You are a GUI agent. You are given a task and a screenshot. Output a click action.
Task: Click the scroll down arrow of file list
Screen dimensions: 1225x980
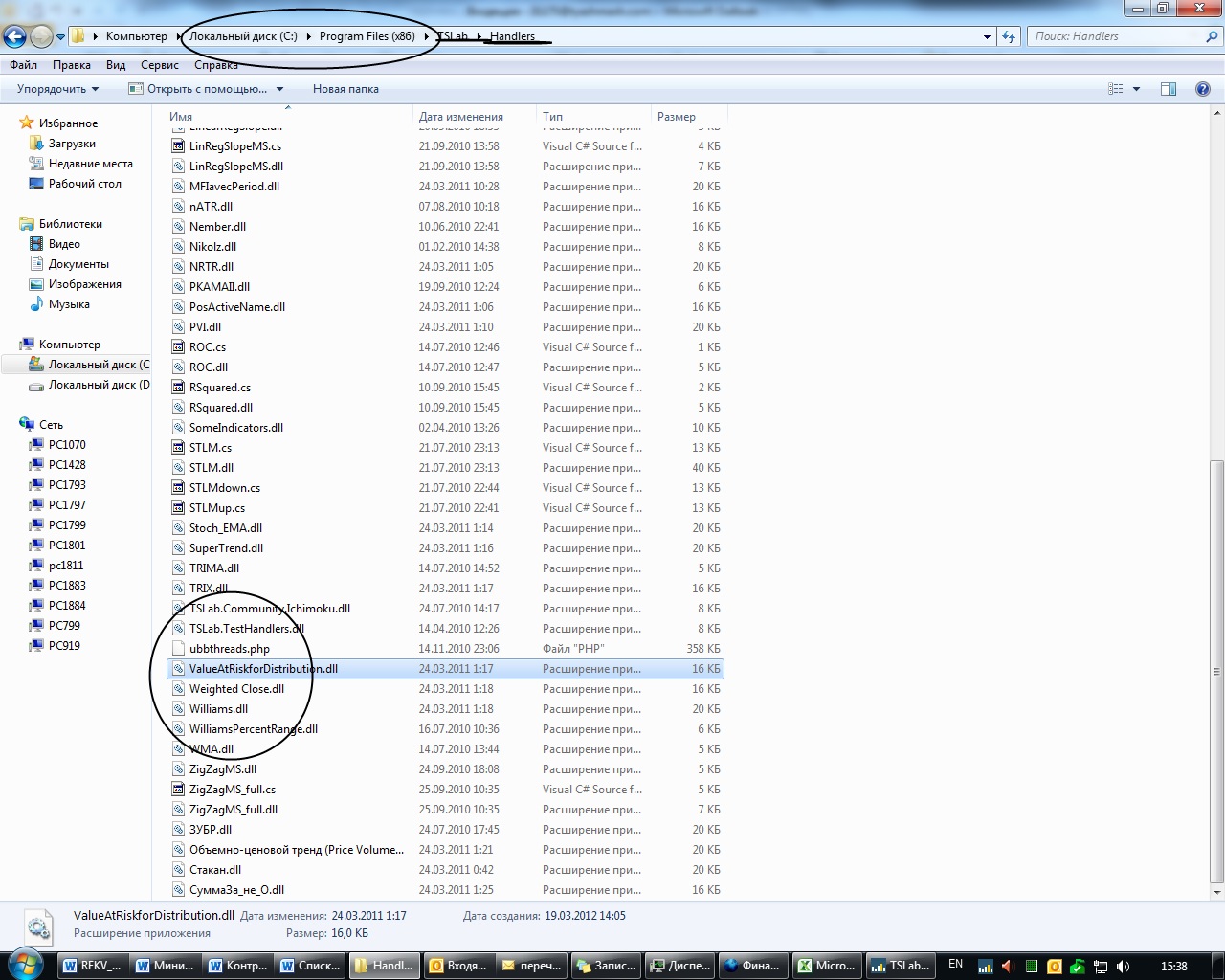click(x=1217, y=892)
